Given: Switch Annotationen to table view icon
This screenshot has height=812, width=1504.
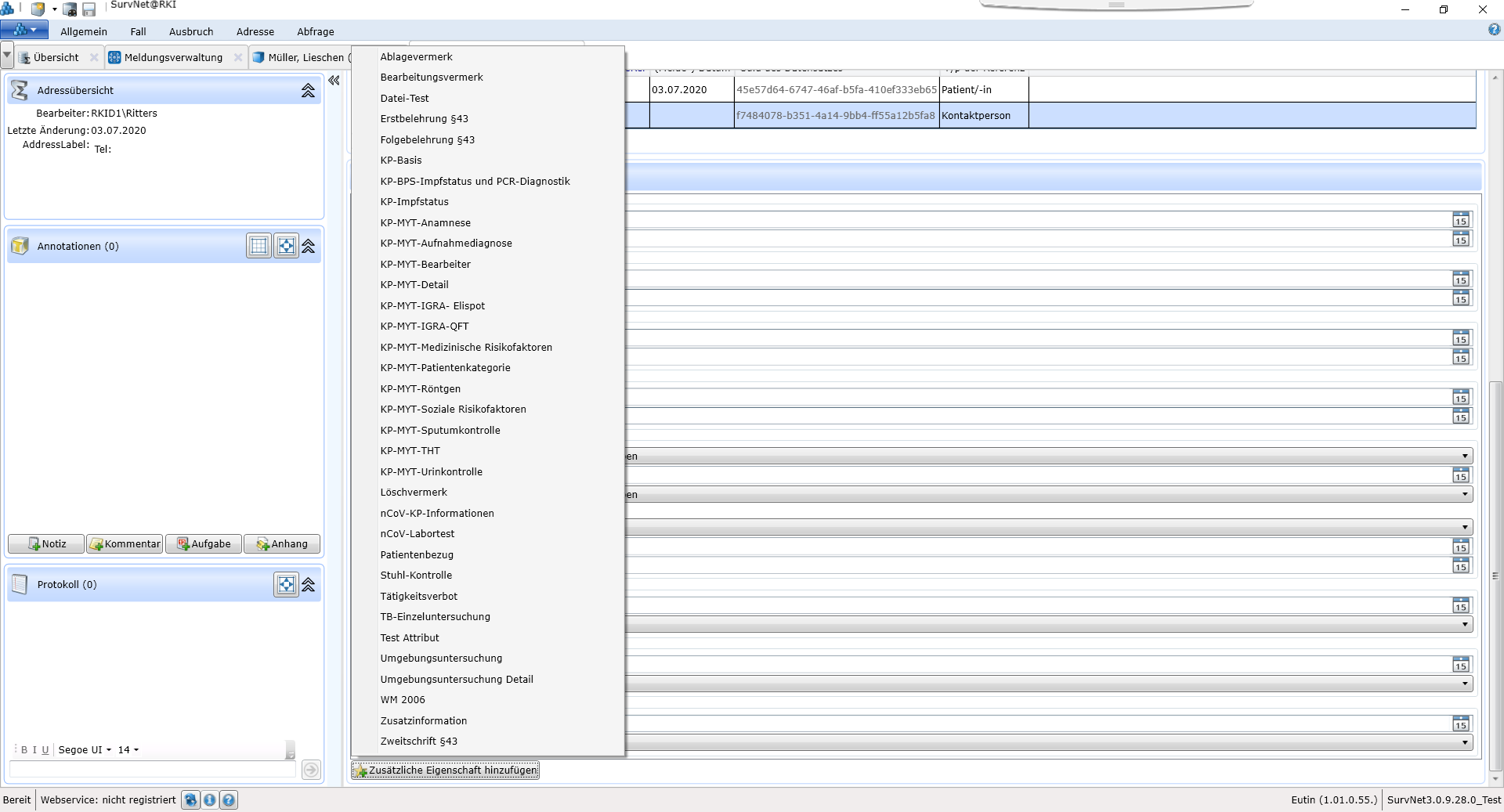Looking at the screenshot, I should [258, 246].
